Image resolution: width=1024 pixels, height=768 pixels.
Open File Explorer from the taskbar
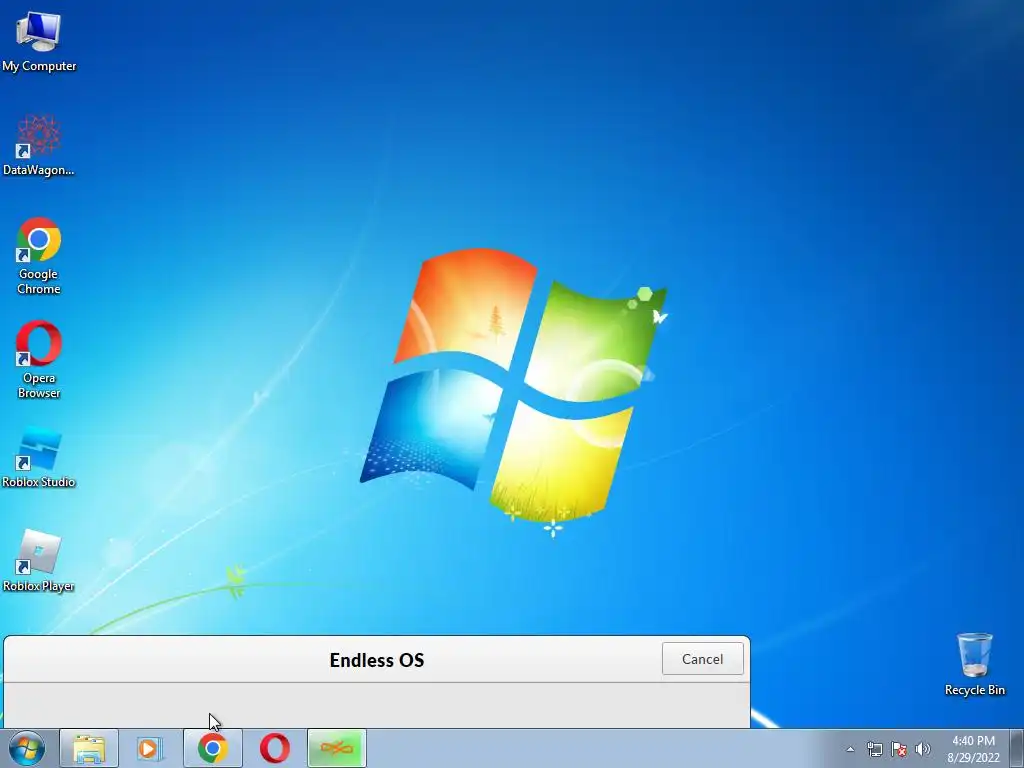(x=89, y=748)
